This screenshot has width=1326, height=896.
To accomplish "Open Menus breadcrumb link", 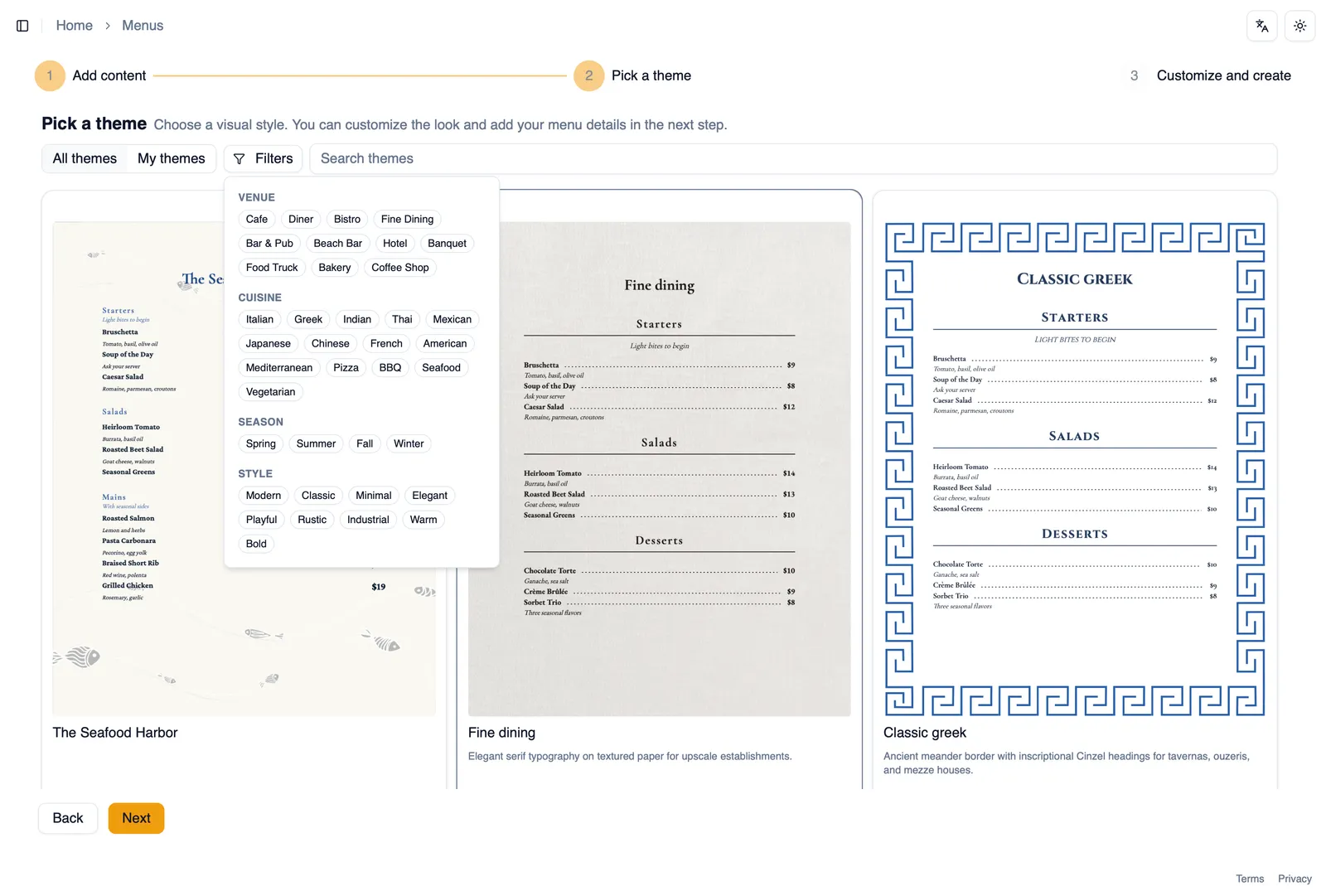I will click(143, 26).
